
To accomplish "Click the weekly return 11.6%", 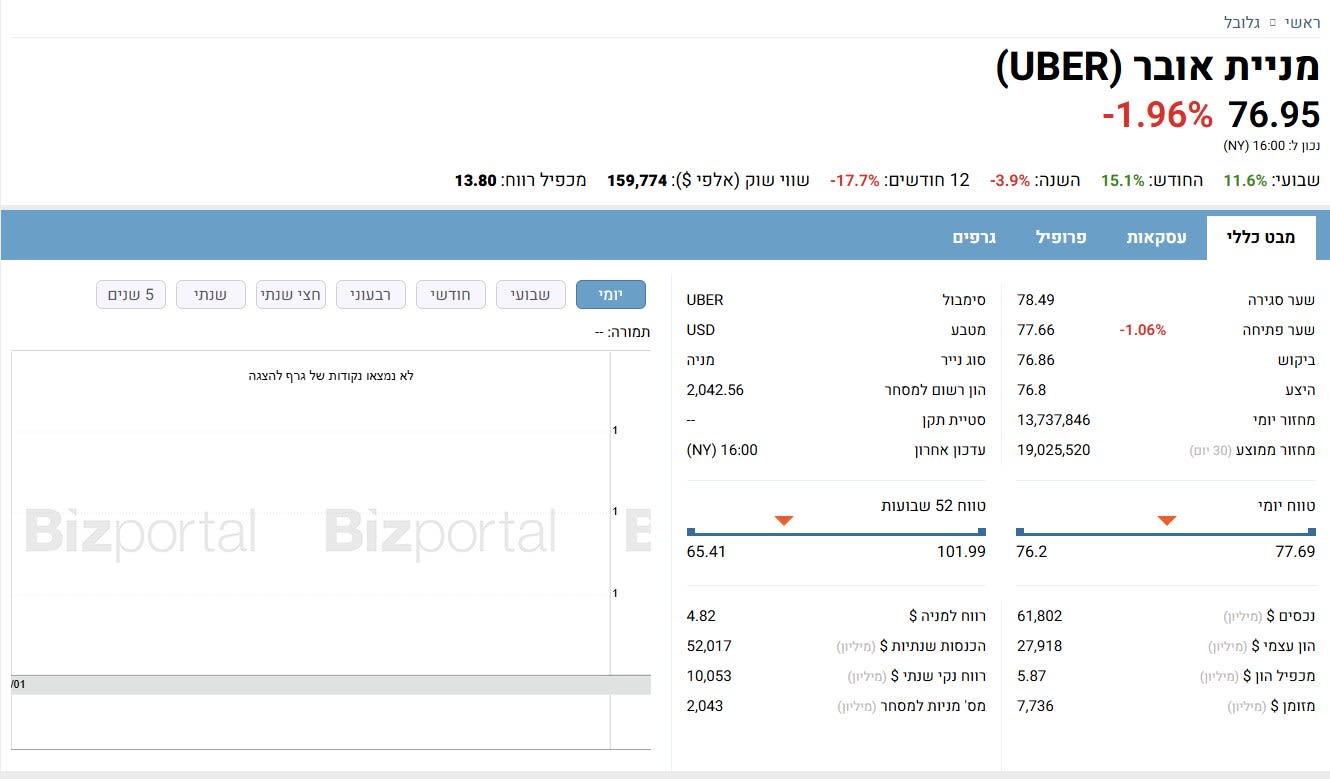I will 1245,181.
